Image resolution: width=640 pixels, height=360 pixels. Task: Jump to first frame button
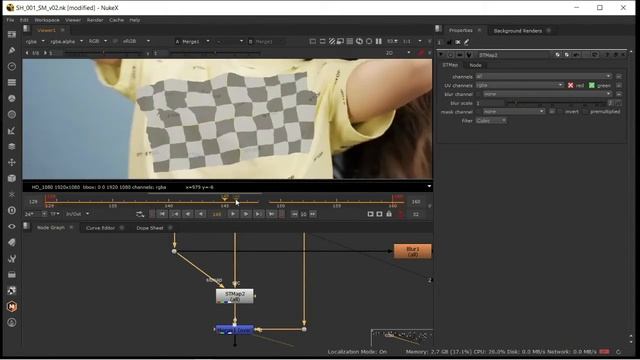coord(162,214)
